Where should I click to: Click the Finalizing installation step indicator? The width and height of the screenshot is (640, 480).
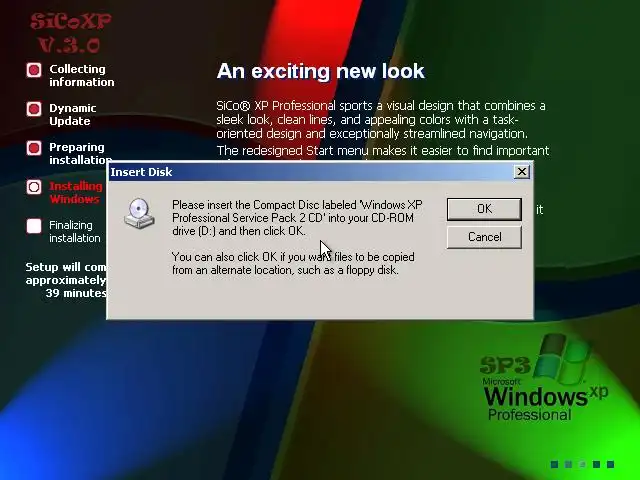point(34,226)
